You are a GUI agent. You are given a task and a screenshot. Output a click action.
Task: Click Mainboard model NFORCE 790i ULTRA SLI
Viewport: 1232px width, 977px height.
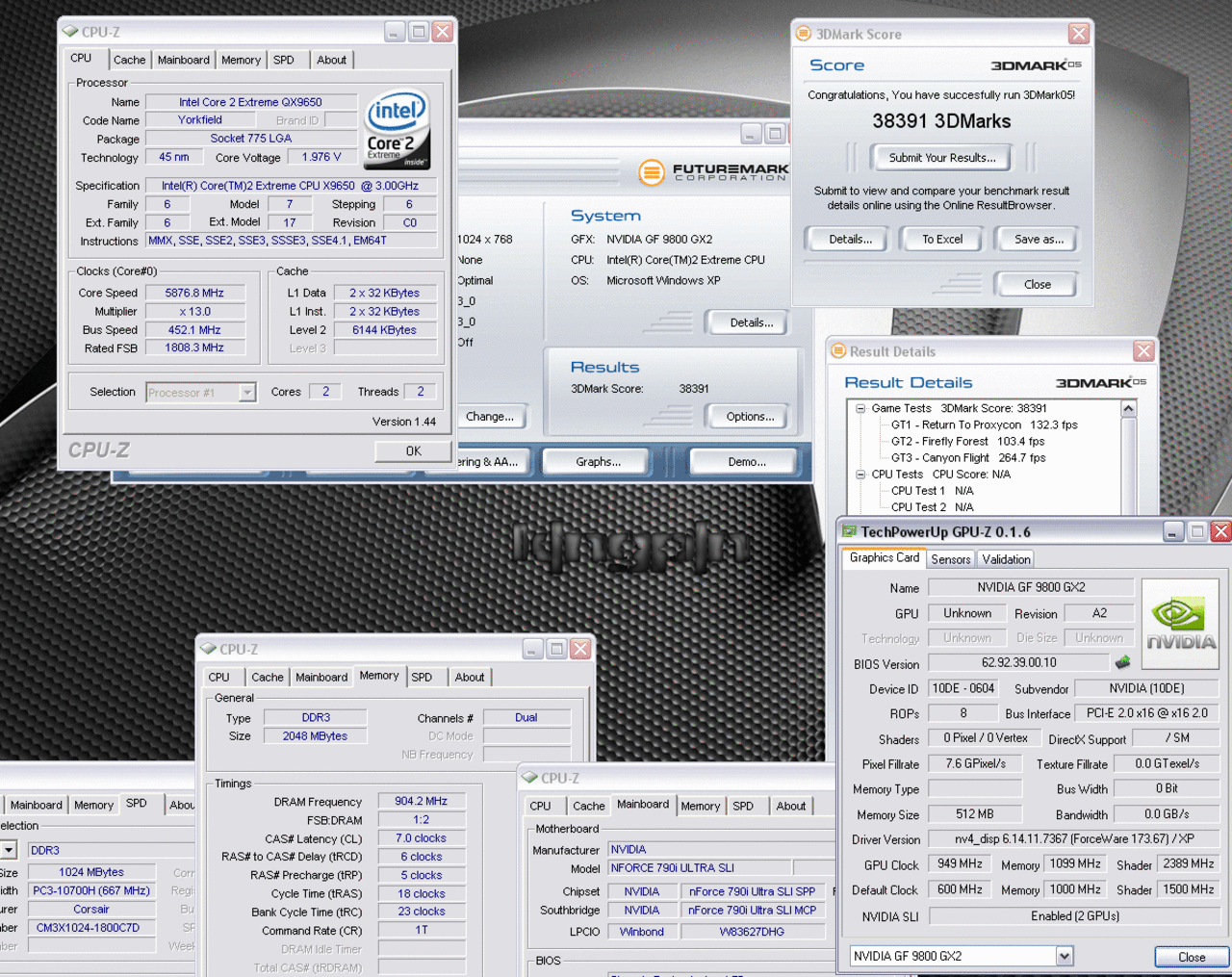pos(700,868)
